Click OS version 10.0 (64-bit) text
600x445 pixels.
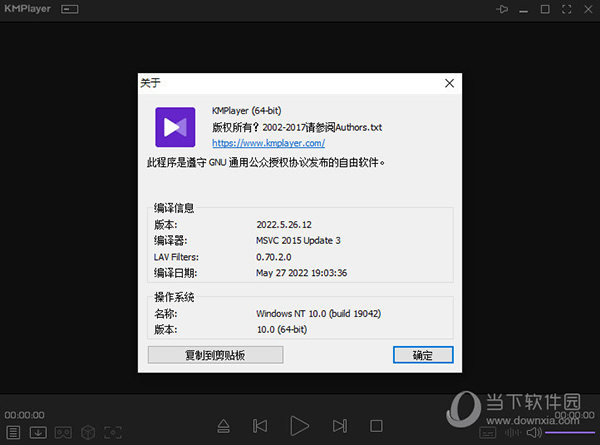282,329
